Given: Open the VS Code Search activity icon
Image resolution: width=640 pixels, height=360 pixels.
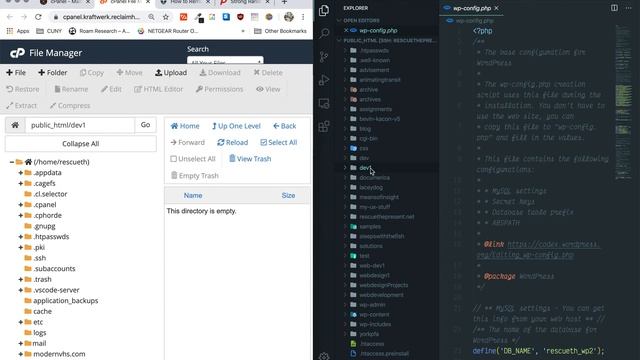Looking at the screenshot, I should coord(324,33).
